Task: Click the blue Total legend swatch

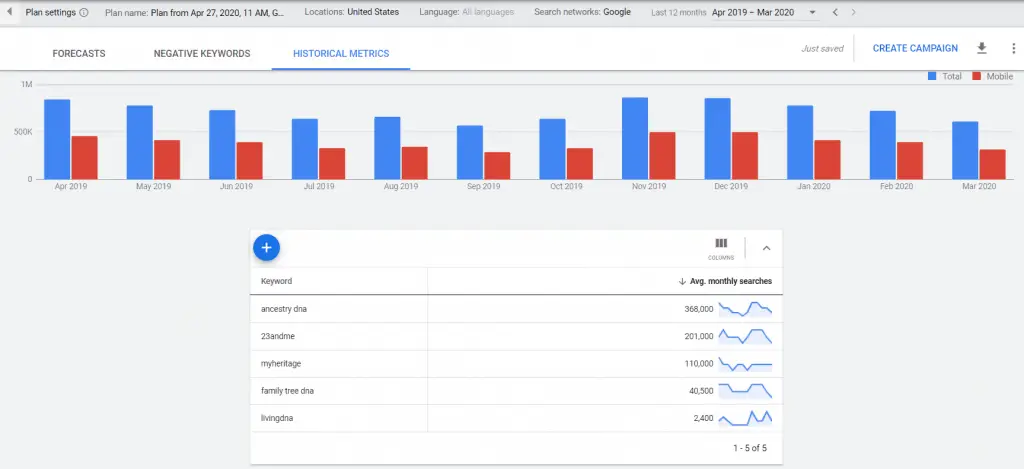Action: coord(932,76)
